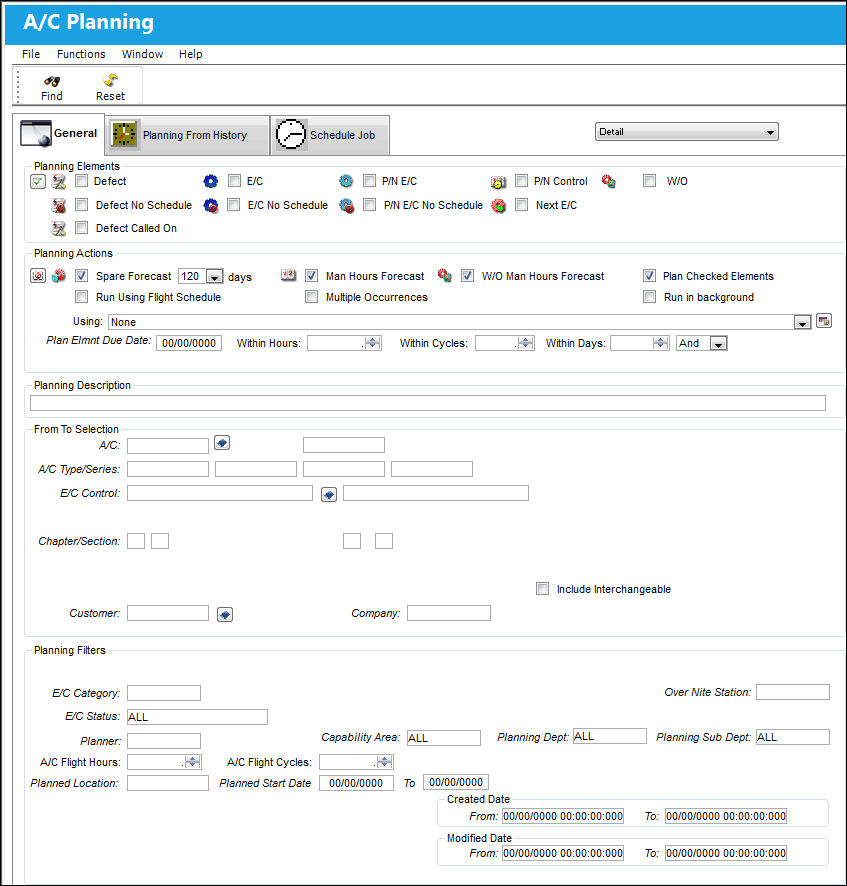Click the Modified Date To field
This screenshot has height=886, width=847.
tap(726, 853)
